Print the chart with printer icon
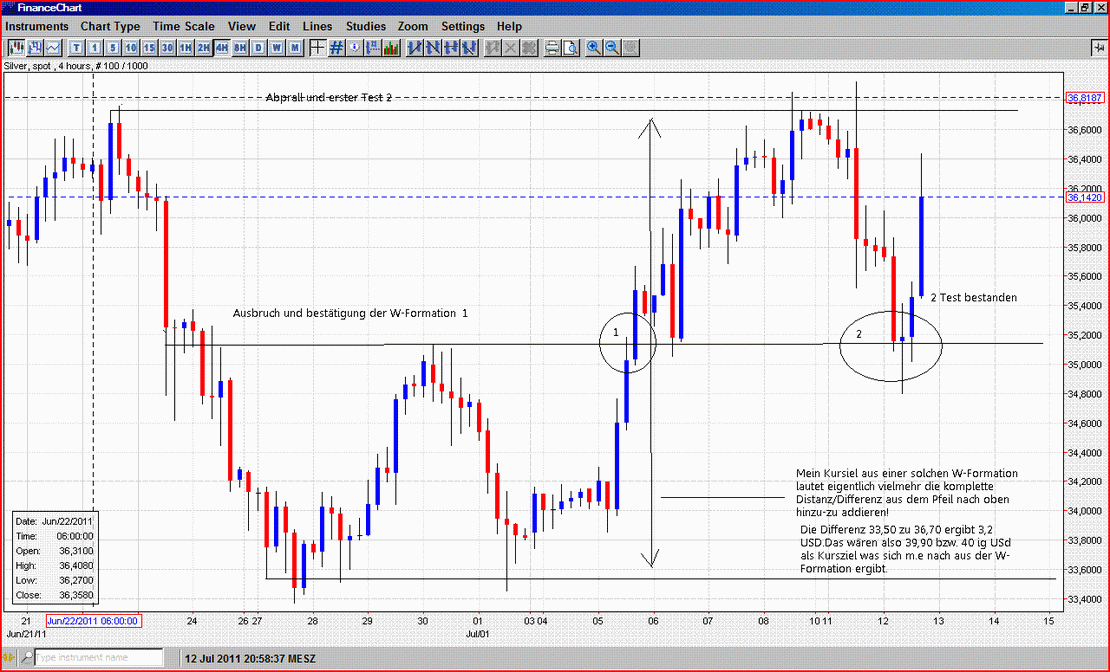This screenshot has height=672, width=1110. click(552, 47)
